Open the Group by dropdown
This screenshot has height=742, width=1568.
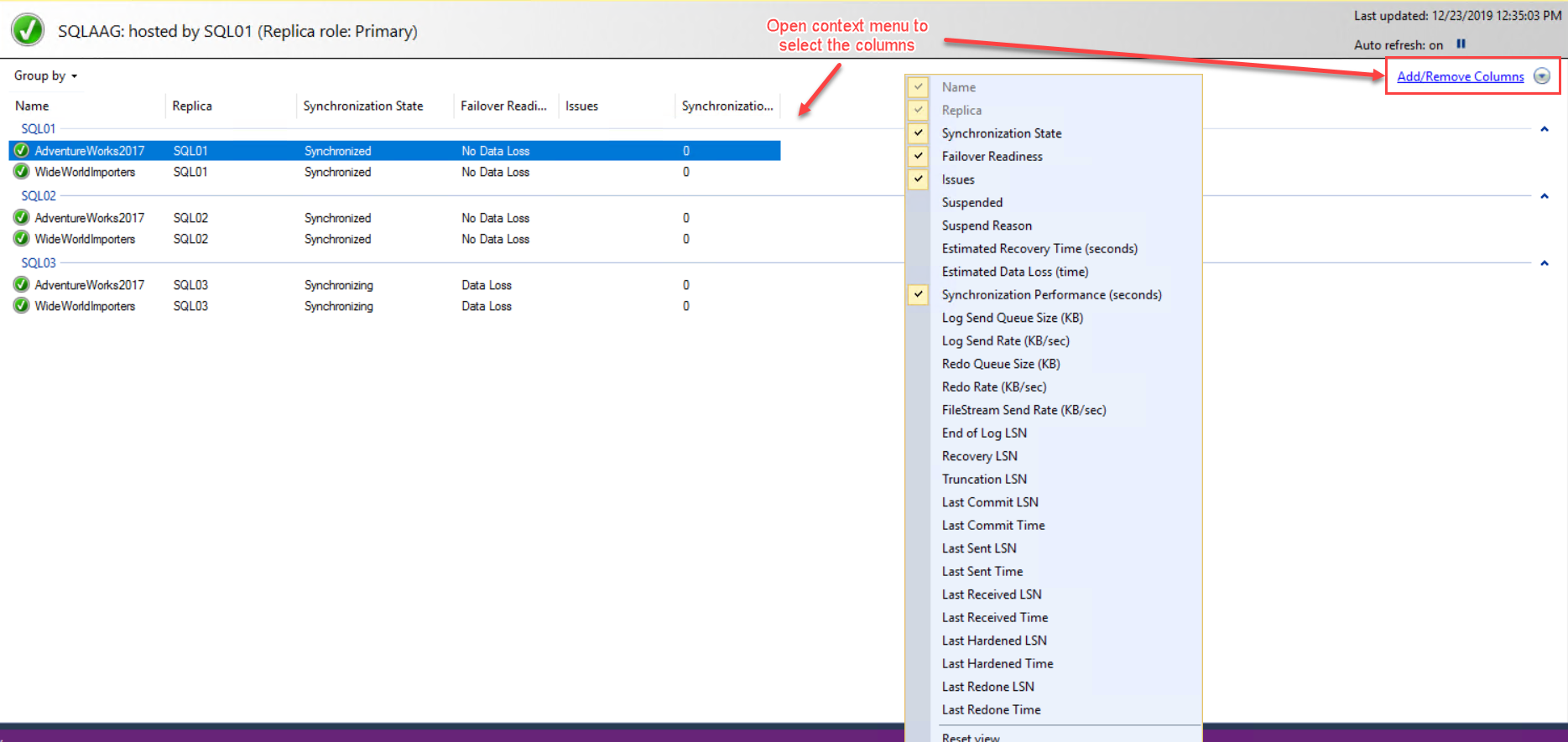coord(45,75)
